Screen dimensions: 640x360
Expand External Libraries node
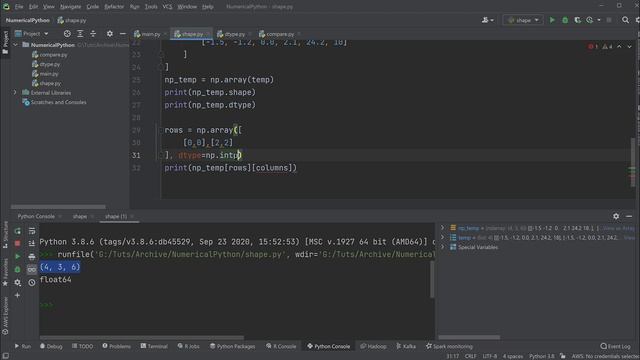[x=16, y=93]
